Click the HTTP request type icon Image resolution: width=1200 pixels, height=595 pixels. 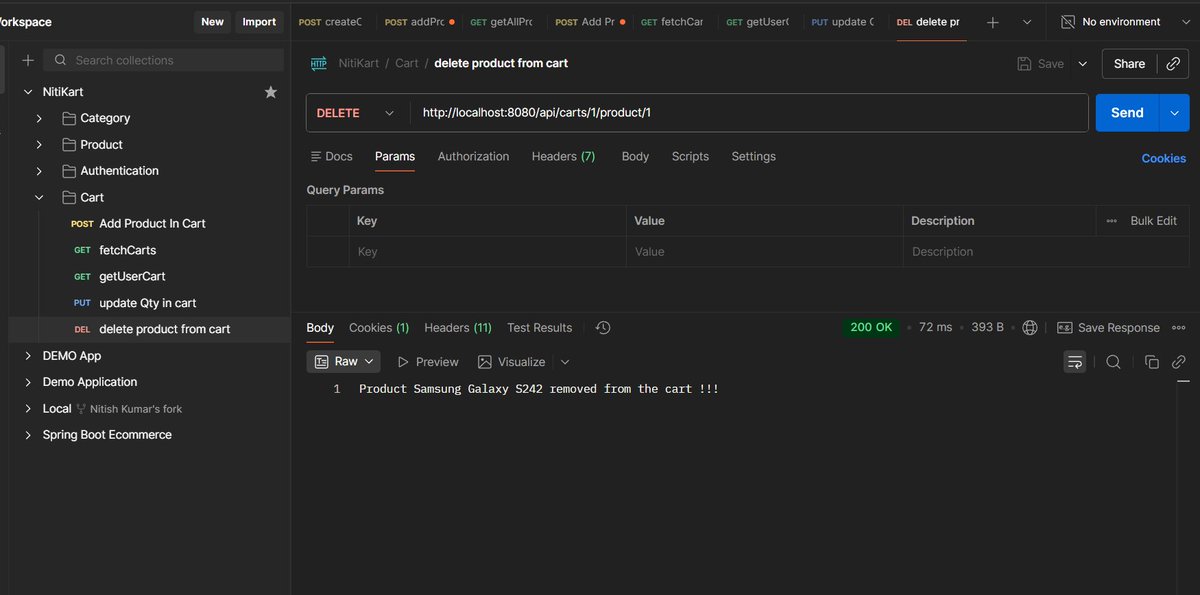(x=319, y=63)
